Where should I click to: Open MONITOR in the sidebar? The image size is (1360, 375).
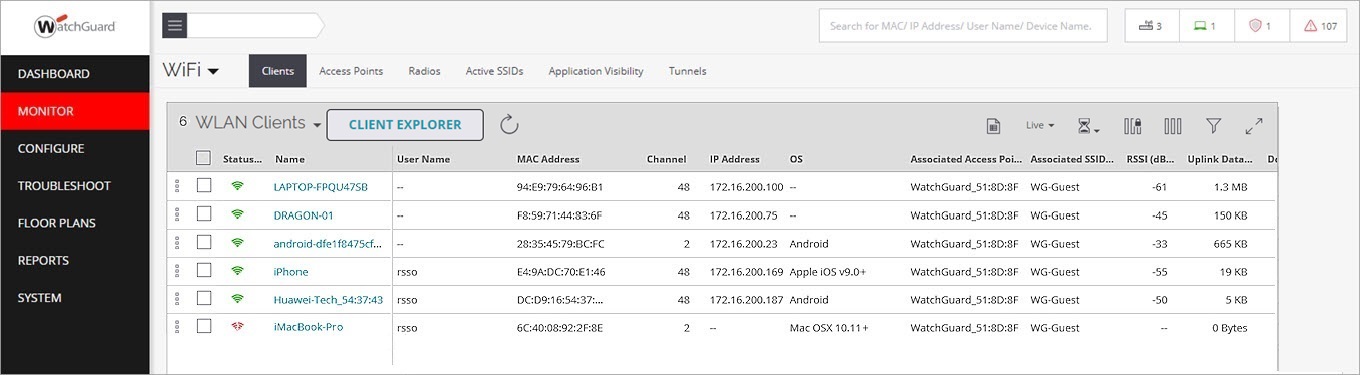click(x=75, y=111)
